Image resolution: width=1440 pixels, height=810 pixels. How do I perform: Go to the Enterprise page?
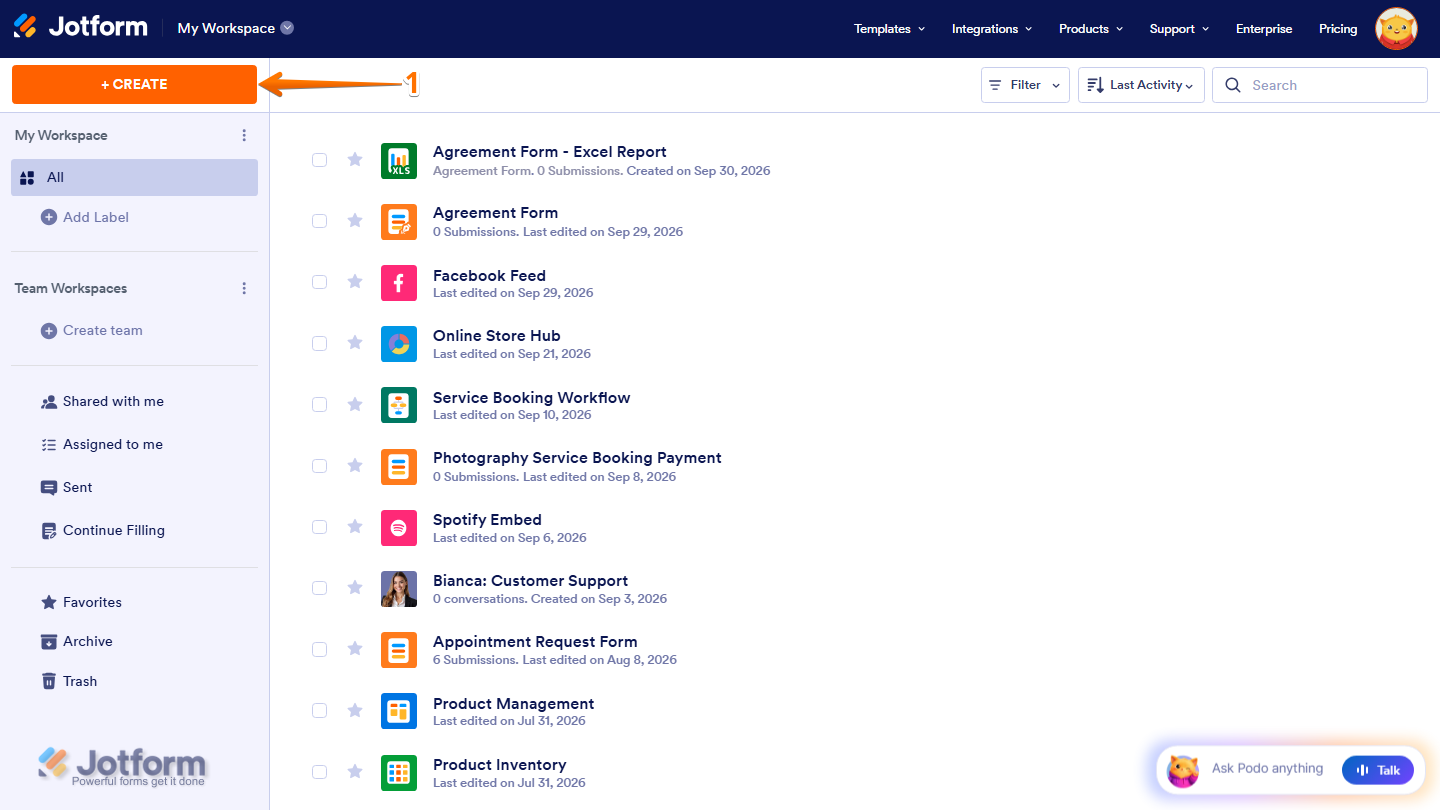[1264, 29]
